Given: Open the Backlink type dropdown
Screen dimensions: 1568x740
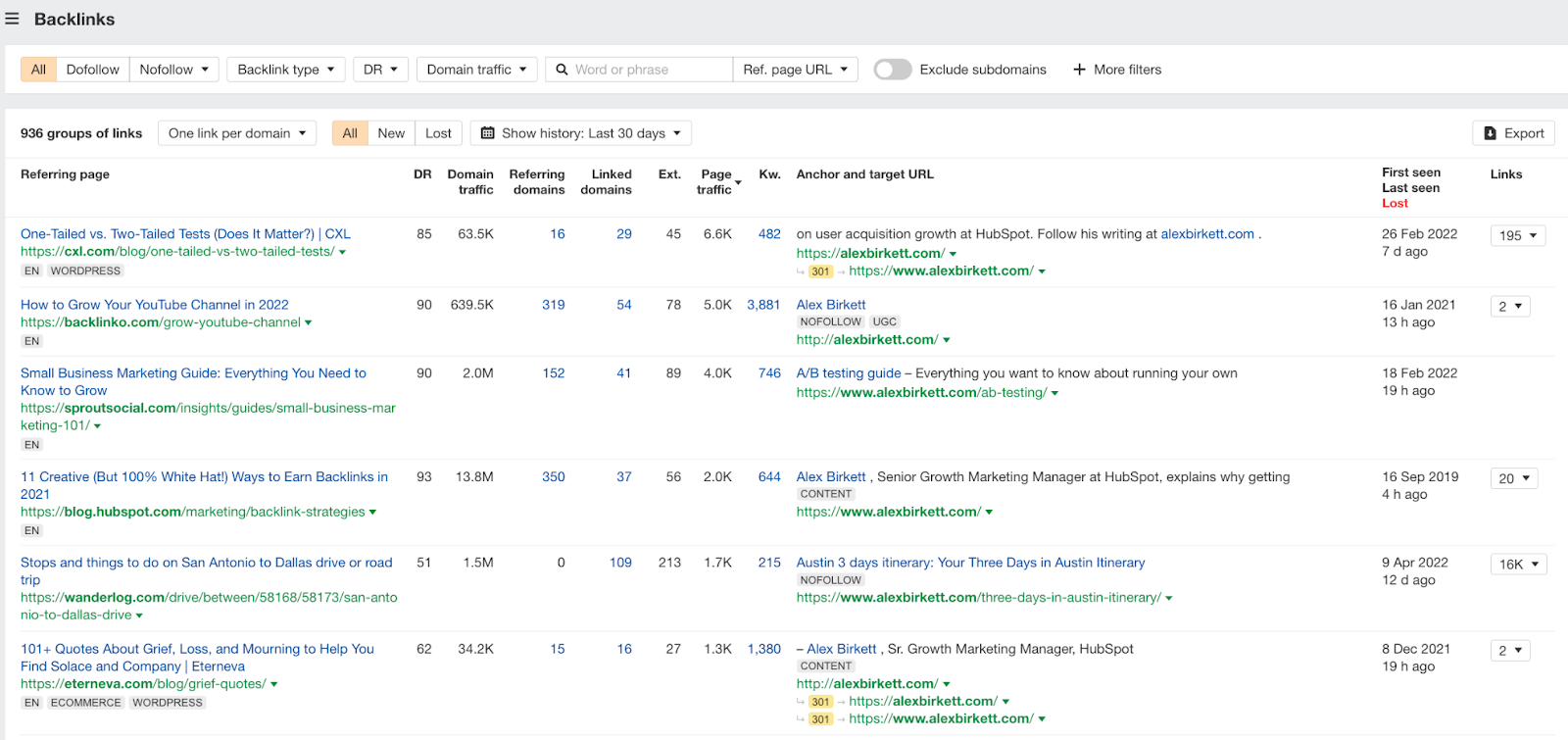Looking at the screenshot, I should tap(285, 70).
